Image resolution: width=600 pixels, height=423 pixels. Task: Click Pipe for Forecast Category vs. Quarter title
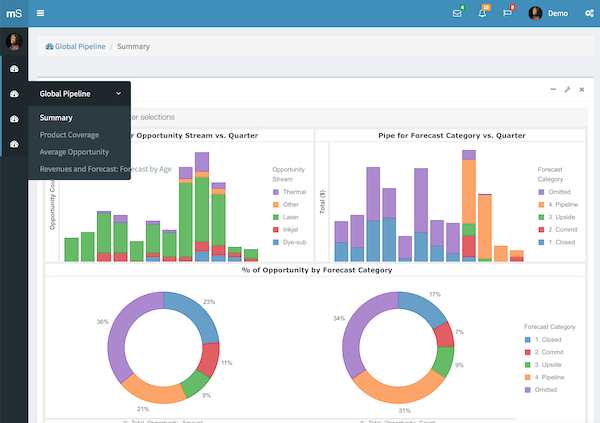[x=452, y=136]
